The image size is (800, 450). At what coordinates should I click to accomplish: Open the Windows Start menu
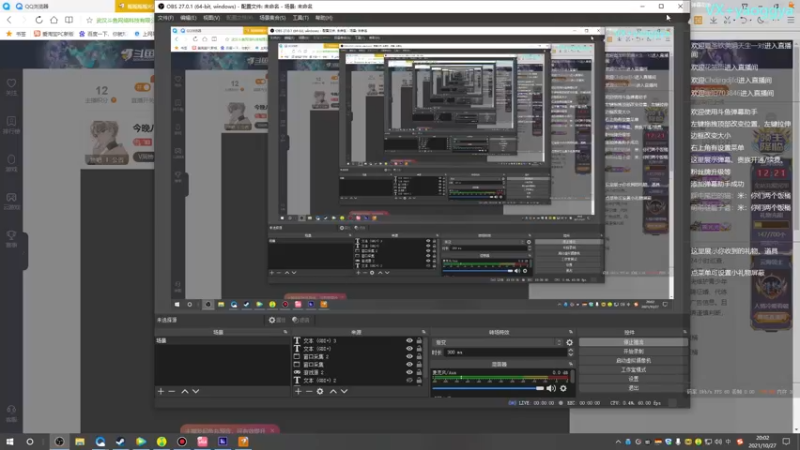coord(9,442)
